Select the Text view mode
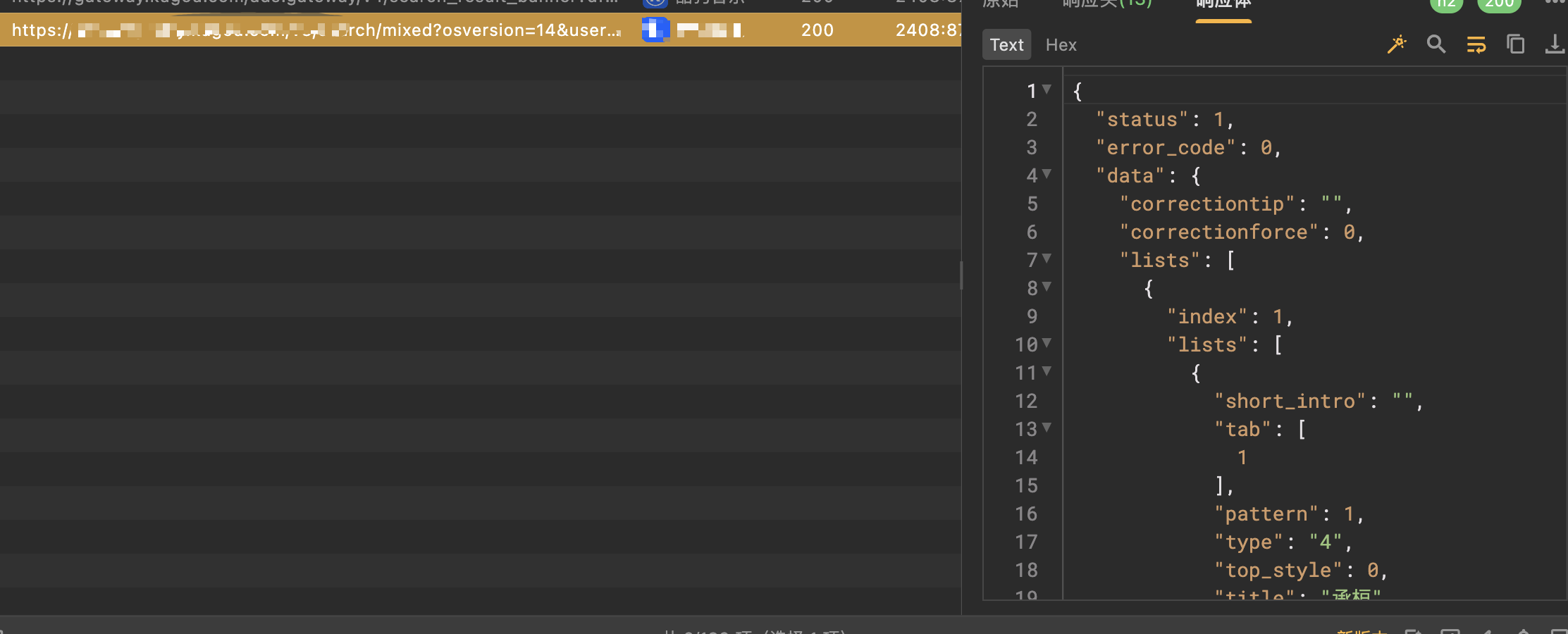Viewport: 1568px width, 634px height. point(1006,45)
